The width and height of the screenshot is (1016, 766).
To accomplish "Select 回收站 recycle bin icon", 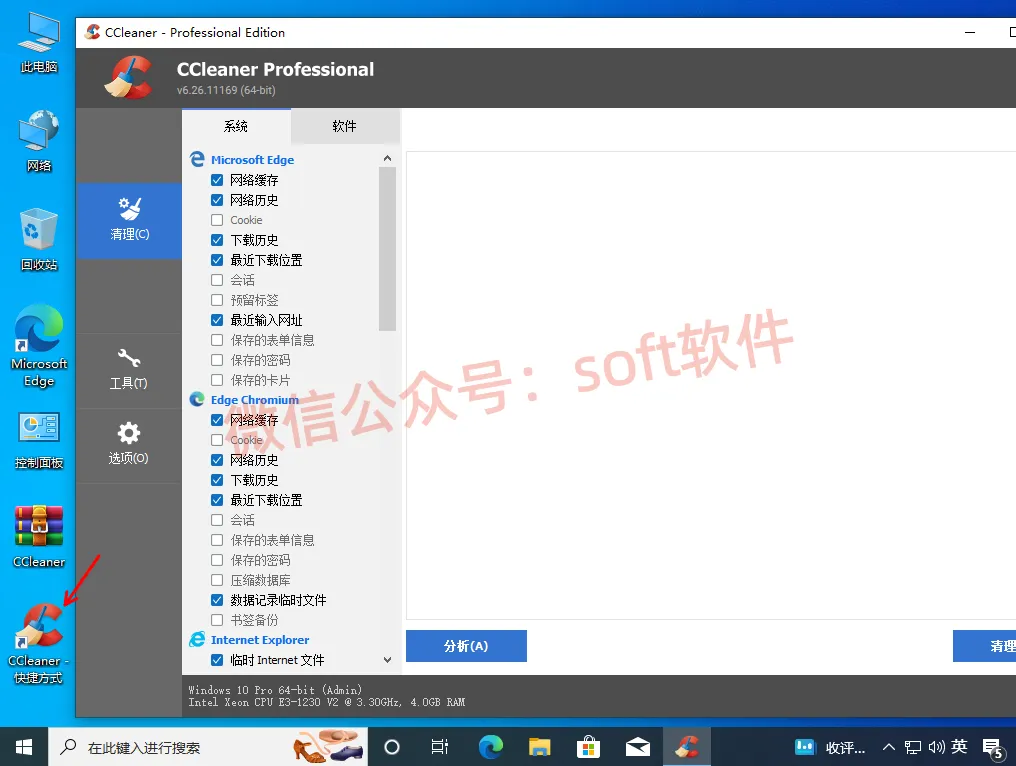I will [x=39, y=240].
